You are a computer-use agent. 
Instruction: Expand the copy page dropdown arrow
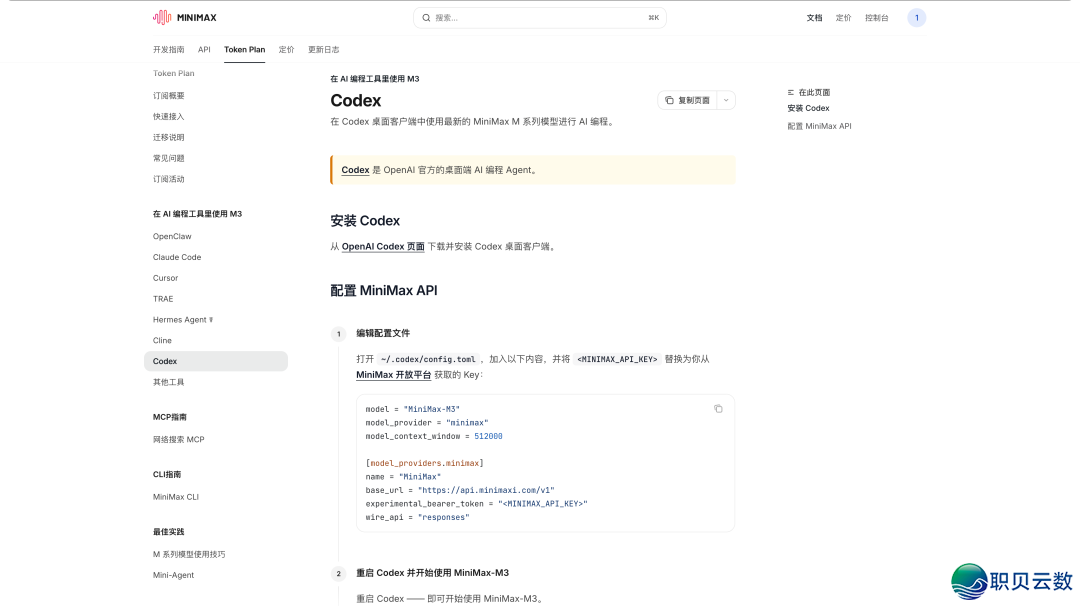click(726, 101)
